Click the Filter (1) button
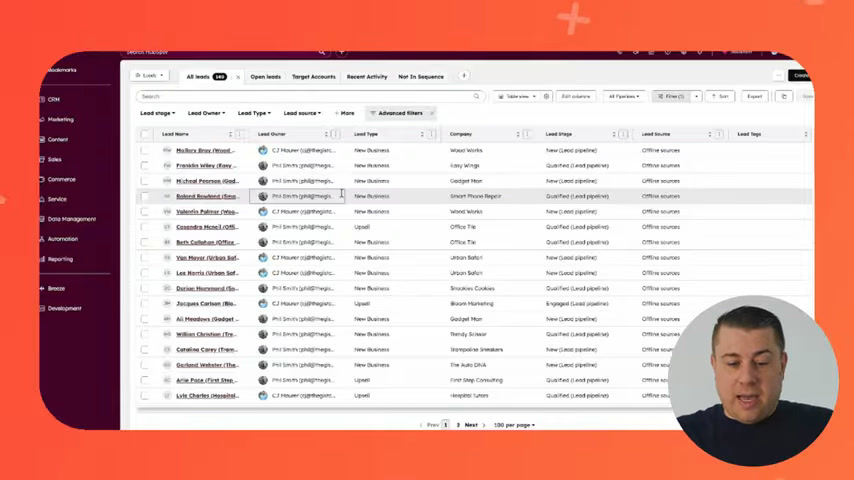854x480 pixels. [x=671, y=96]
